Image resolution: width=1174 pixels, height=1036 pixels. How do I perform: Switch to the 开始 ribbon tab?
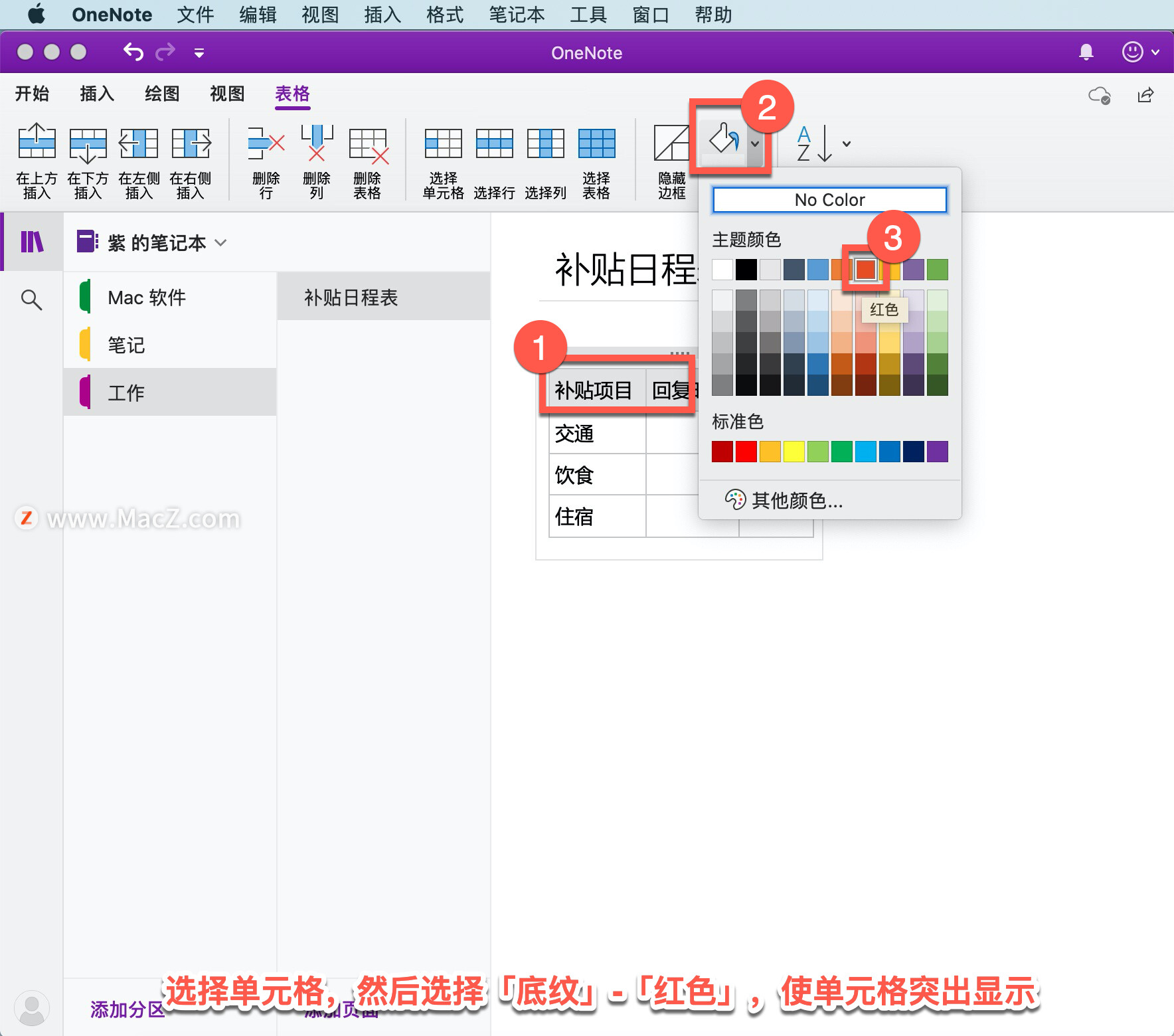pyautogui.click(x=32, y=94)
